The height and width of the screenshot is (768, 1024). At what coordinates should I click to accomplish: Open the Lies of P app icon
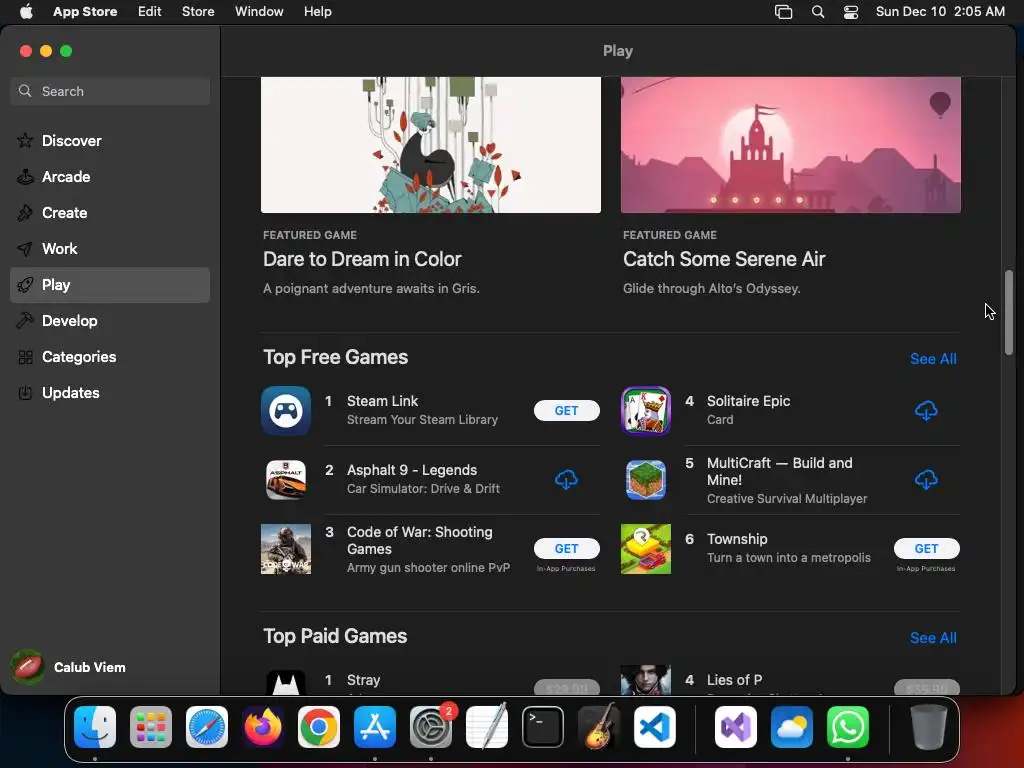646,680
